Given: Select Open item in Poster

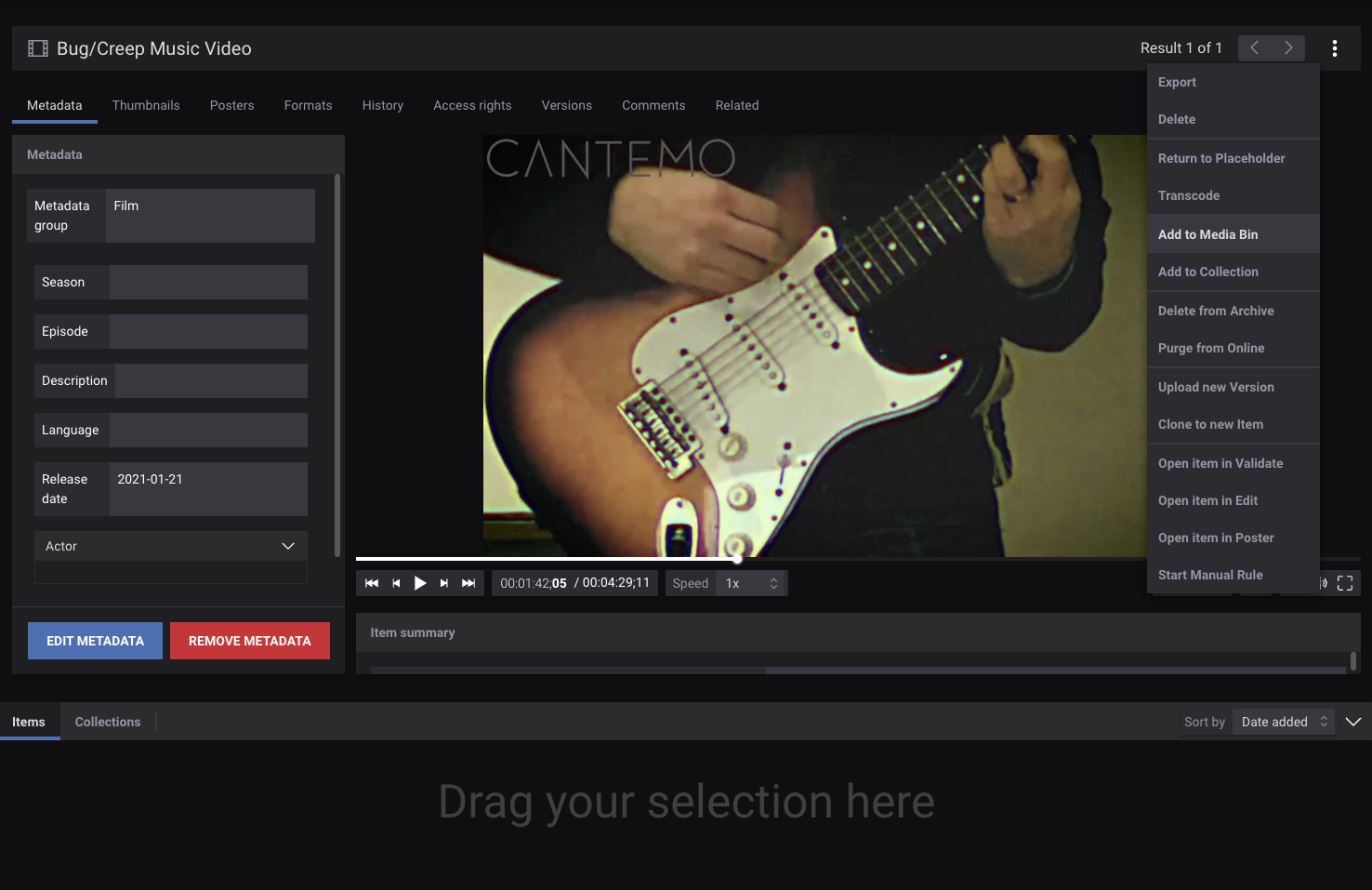Looking at the screenshot, I should pos(1233,538).
